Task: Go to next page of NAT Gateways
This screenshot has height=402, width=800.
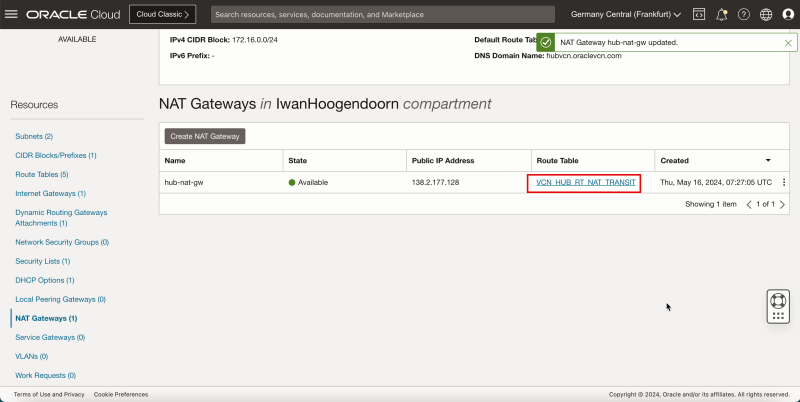Action: [x=784, y=204]
